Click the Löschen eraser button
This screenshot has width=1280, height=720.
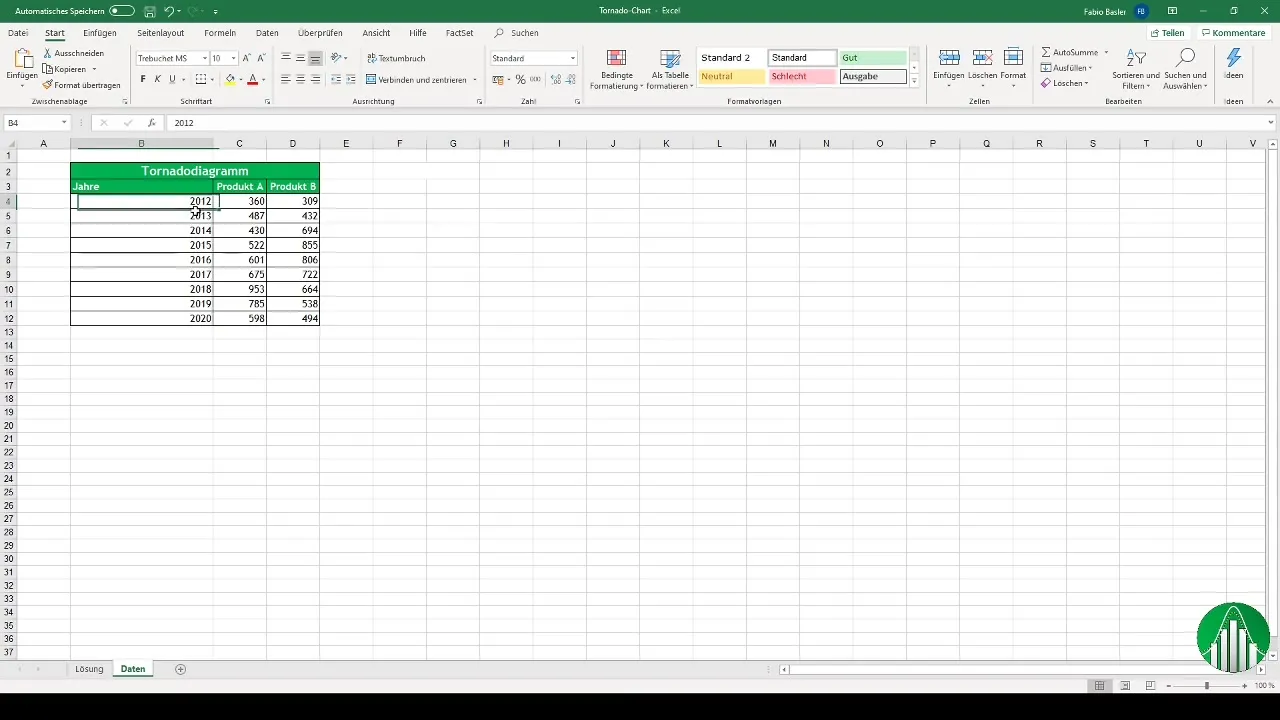[x=1064, y=83]
